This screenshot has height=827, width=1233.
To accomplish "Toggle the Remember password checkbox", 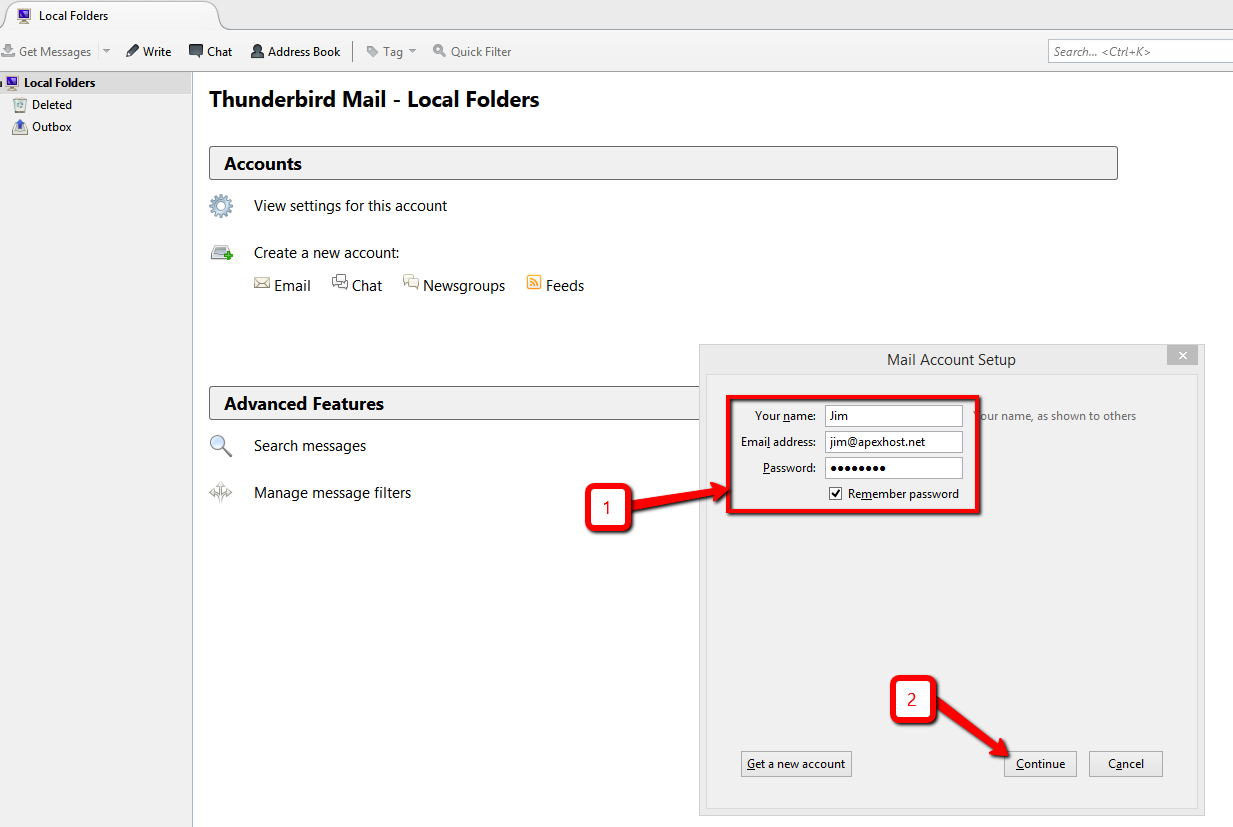I will (x=836, y=494).
